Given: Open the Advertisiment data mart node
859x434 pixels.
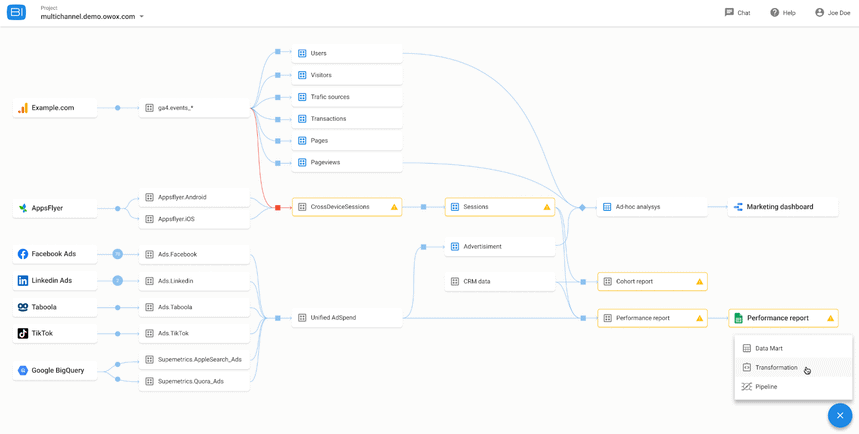Looking at the screenshot, I should tap(500, 247).
